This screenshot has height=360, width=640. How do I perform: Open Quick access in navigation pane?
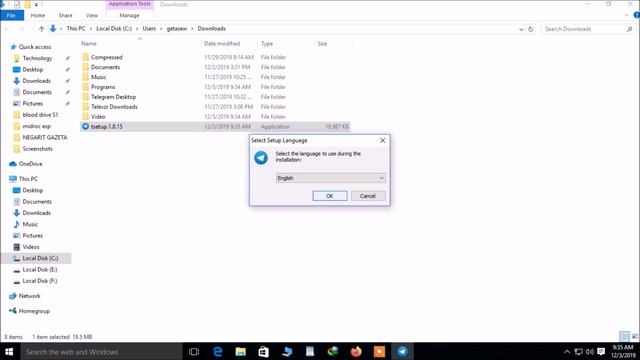pos(35,47)
